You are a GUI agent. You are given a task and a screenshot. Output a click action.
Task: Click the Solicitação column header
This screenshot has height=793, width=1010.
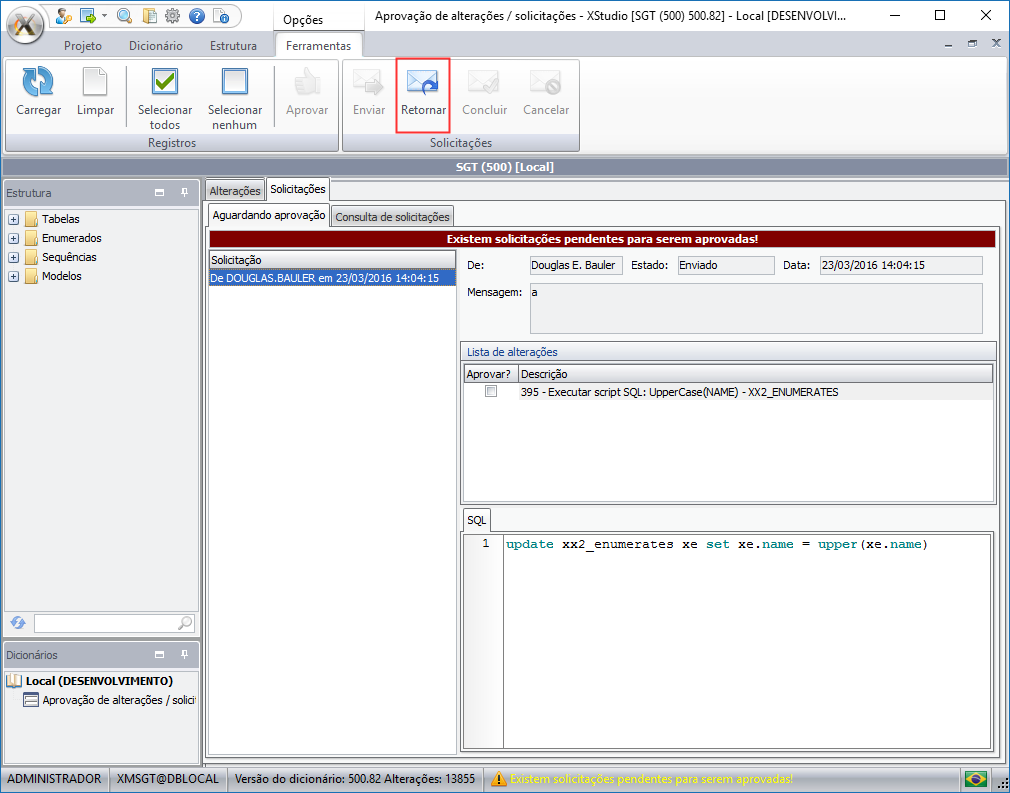coord(332,260)
